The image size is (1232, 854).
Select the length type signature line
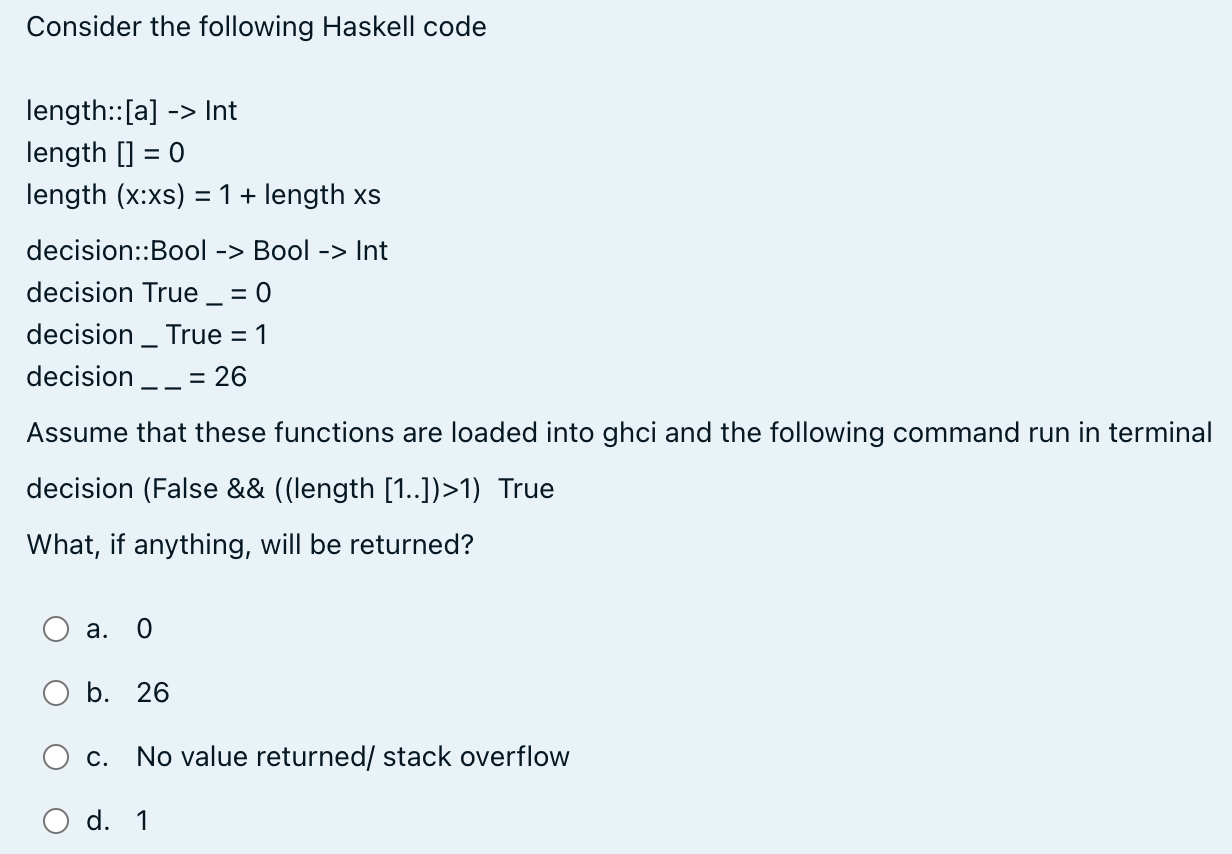point(131,111)
